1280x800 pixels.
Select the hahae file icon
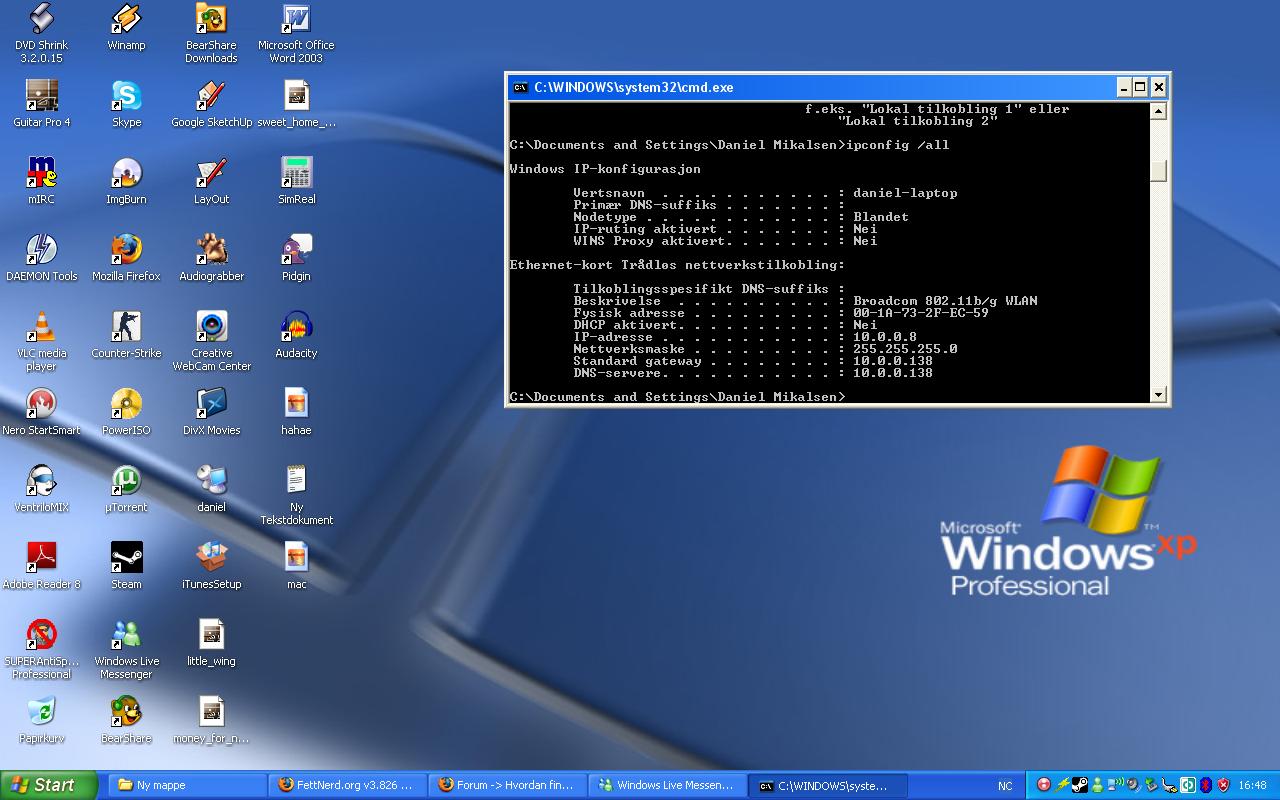296,412
